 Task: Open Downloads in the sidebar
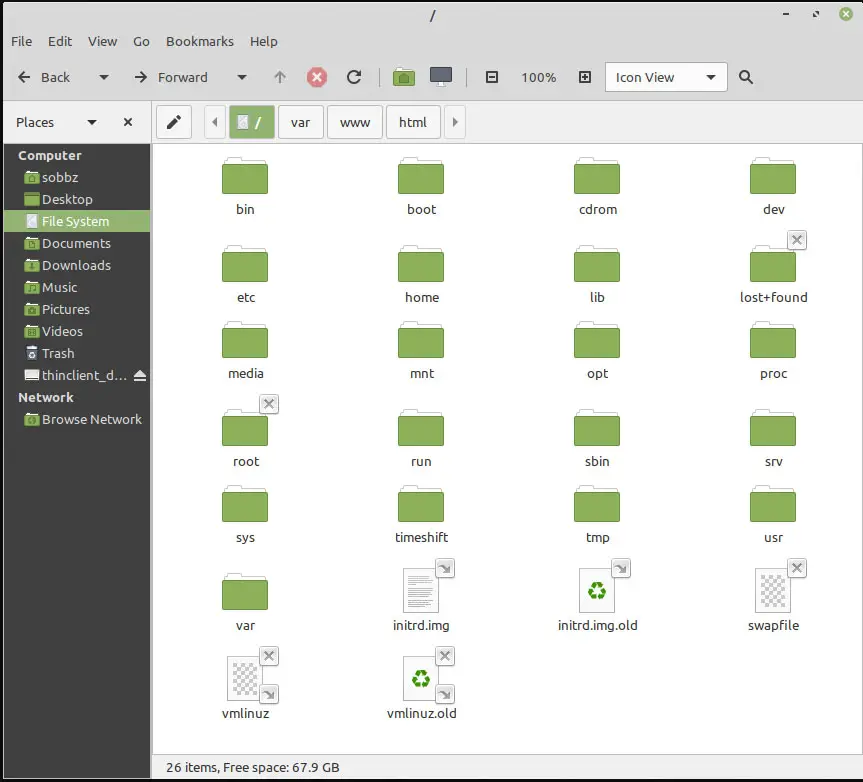point(77,265)
